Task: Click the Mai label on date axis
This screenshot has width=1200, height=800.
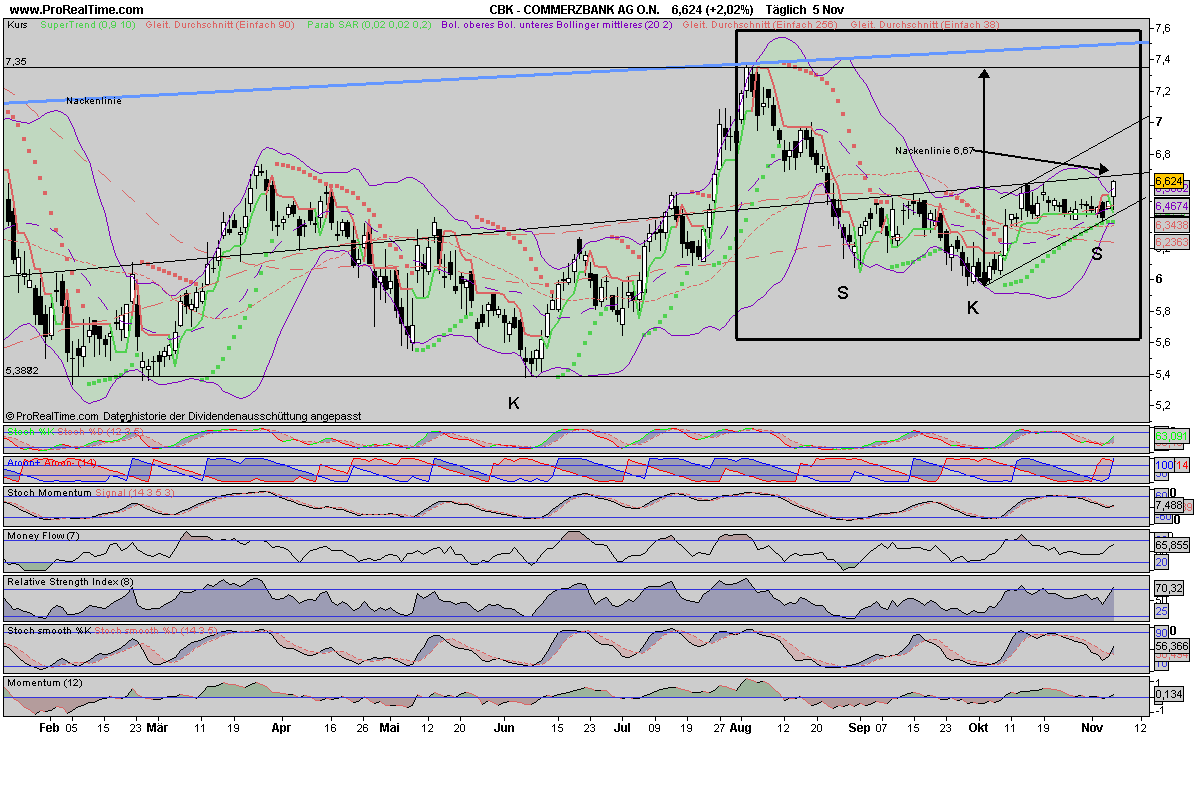Action: [x=389, y=729]
